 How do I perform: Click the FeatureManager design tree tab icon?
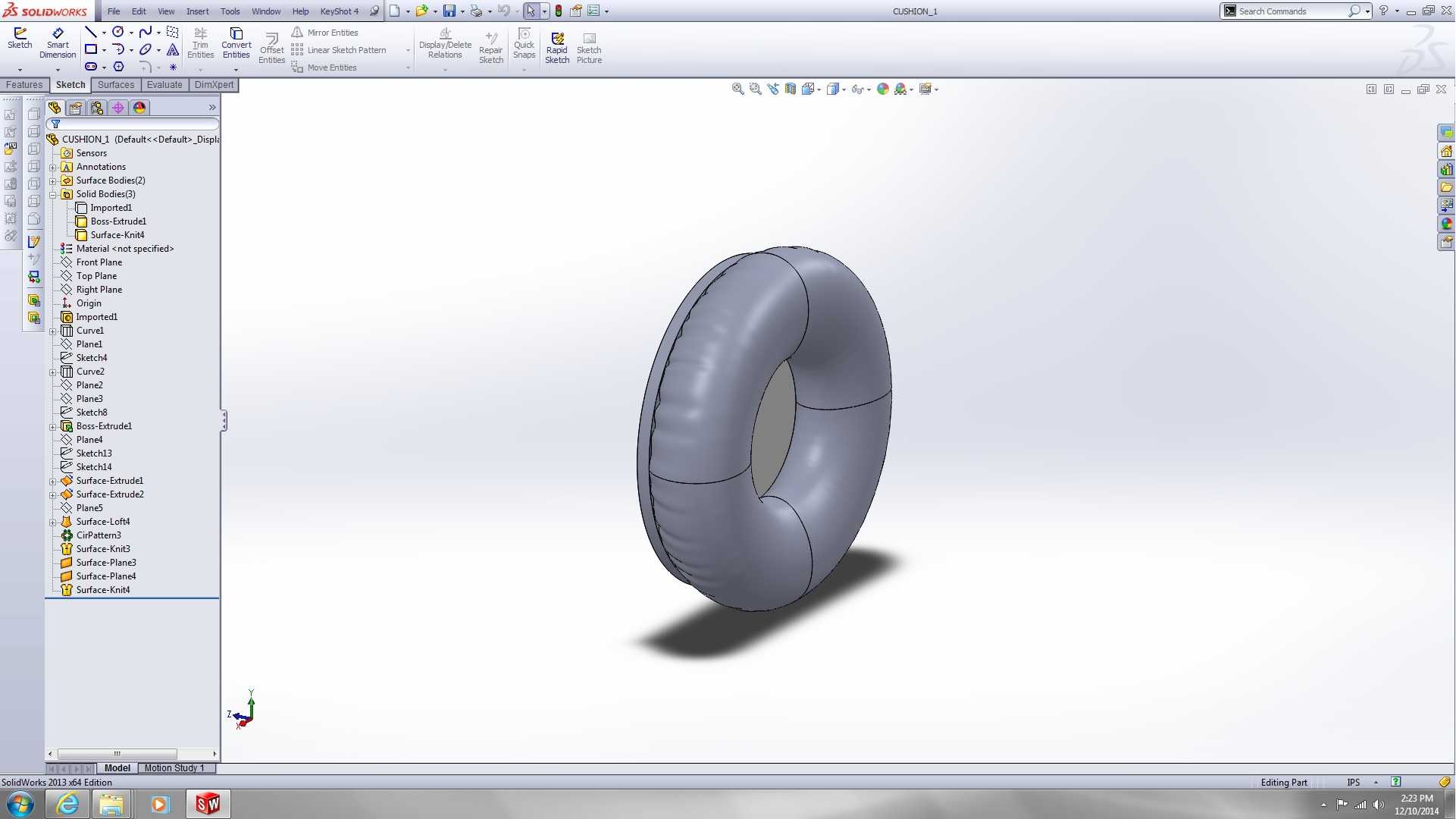tap(55, 108)
